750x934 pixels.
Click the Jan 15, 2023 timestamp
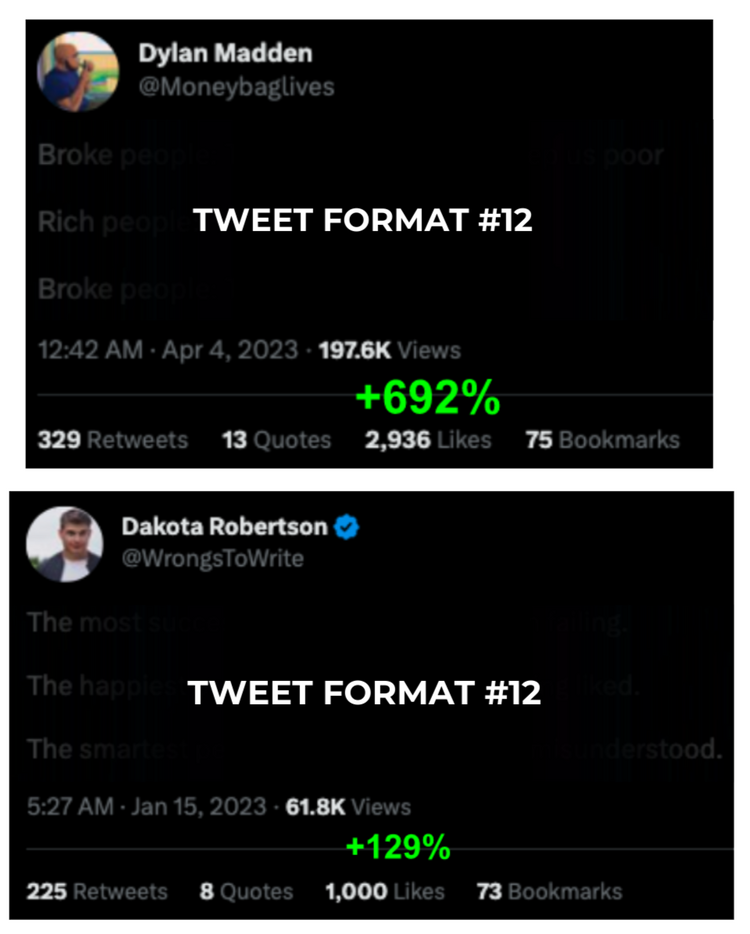[x=198, y=807]
